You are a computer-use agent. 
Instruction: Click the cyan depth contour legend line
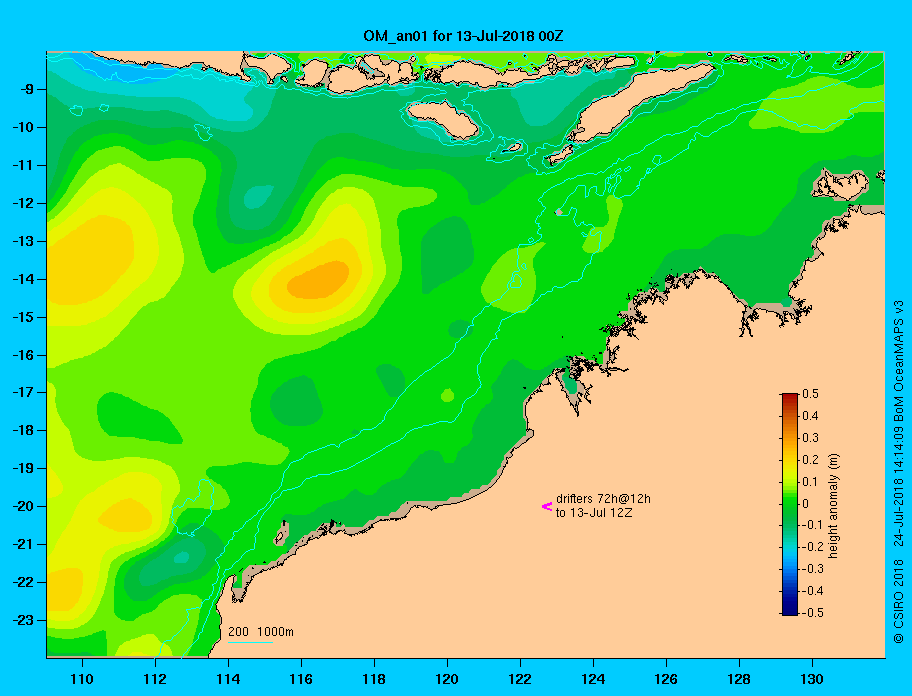pyautogui.click(x=250, y=642)
